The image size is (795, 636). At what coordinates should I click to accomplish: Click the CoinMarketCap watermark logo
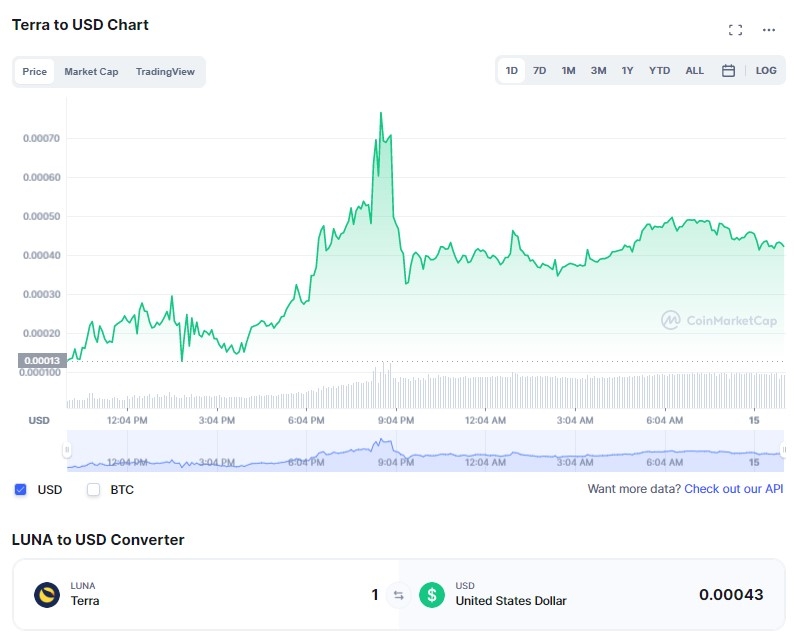coord(719,321)
